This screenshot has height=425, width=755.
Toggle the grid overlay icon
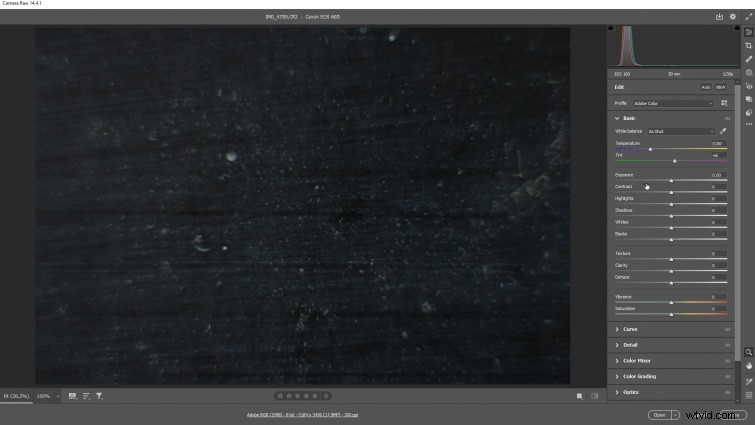click(x=749, y=395)
